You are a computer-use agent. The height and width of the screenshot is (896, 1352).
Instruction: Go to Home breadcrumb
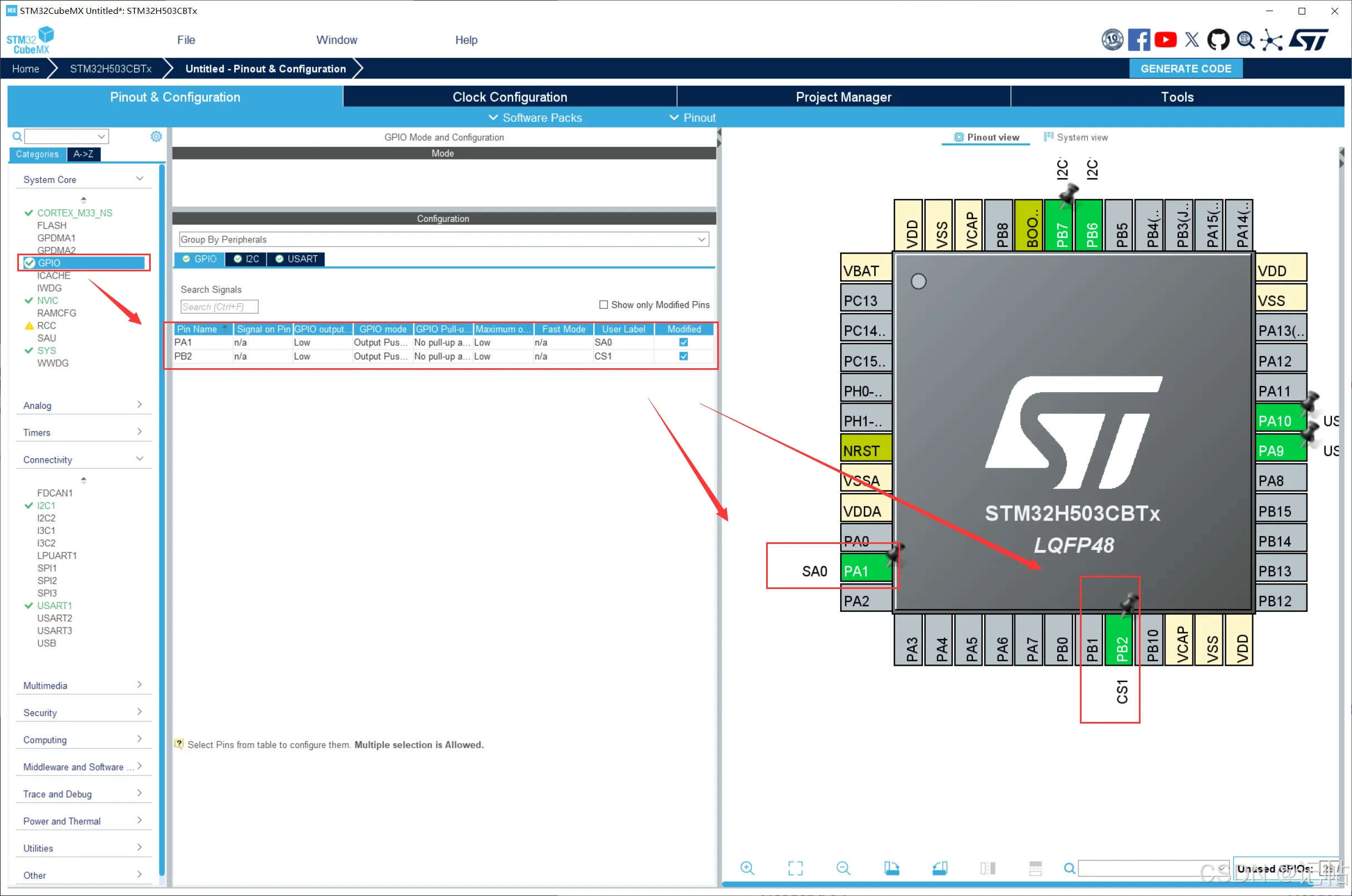click(26, 68)
